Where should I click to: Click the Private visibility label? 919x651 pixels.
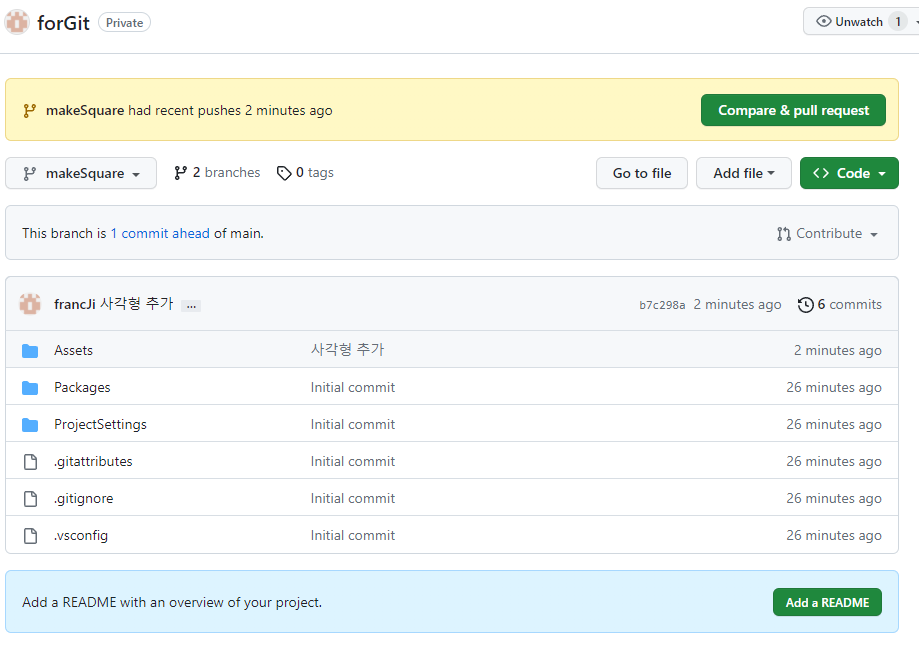[124, 23]
